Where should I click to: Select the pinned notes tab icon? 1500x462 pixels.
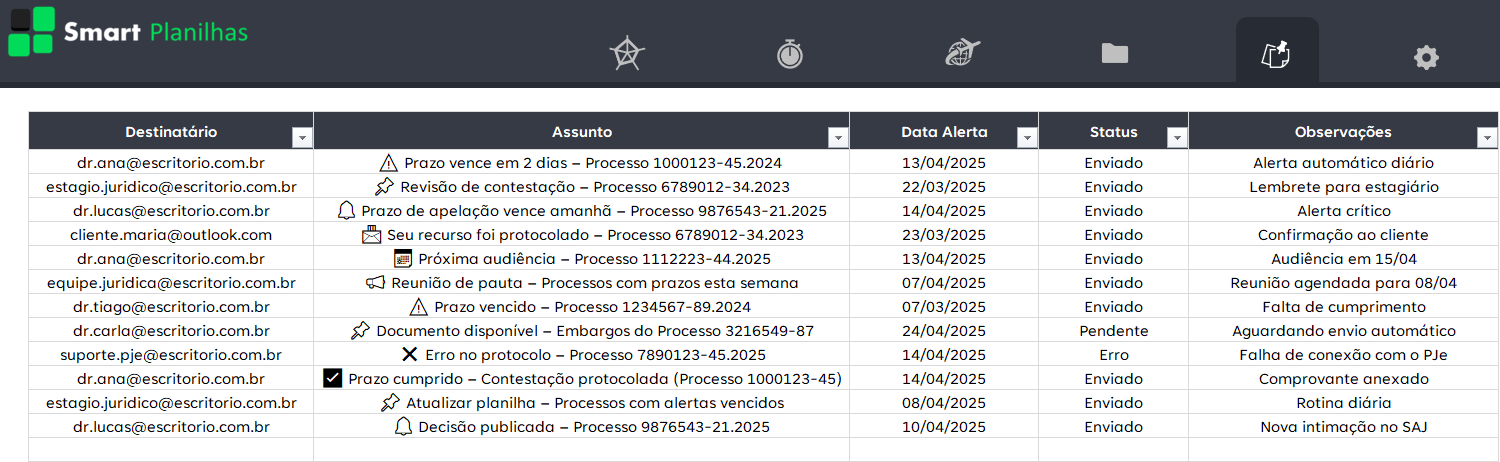click(1277, 53)
